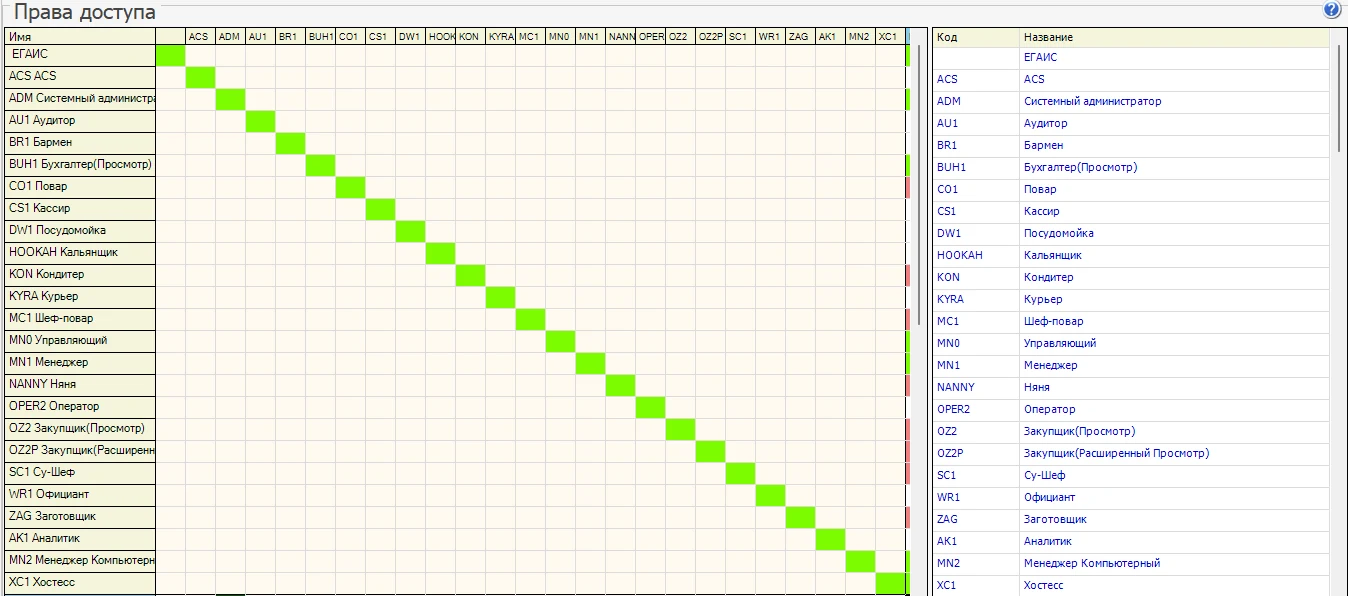Select the 'CO1 Повар' matrix row name
Viewport: 1348px width, 596px height.
(80, 188)
